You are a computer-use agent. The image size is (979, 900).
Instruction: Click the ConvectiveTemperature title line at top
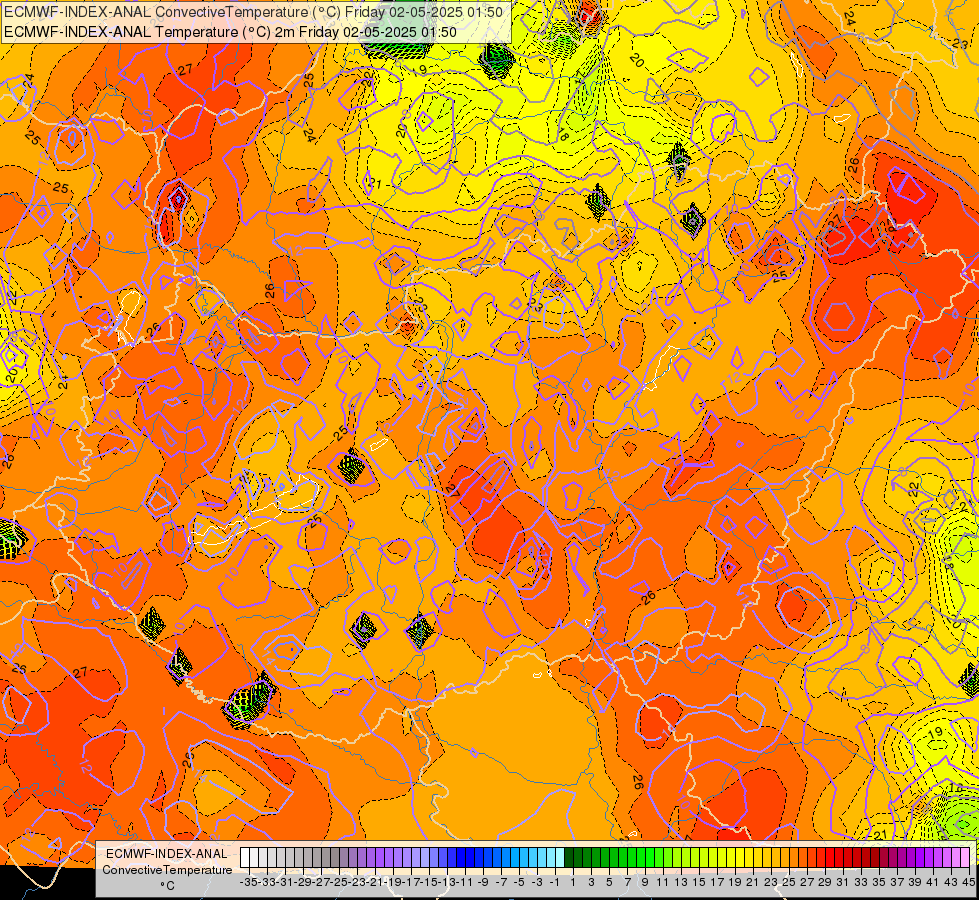253,12
